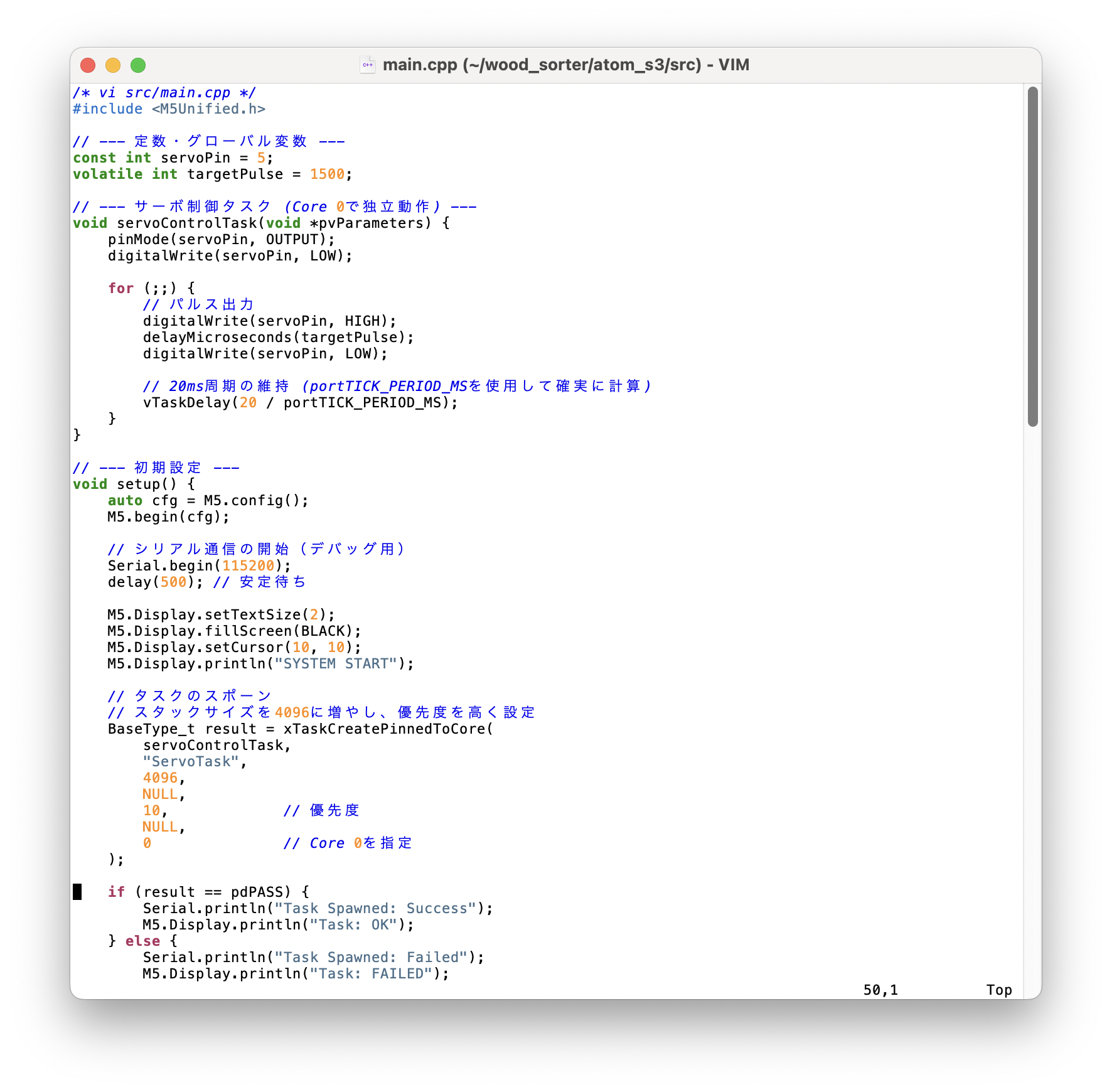Click the baud rate 115200 in Serial.begin

(249, 566)
